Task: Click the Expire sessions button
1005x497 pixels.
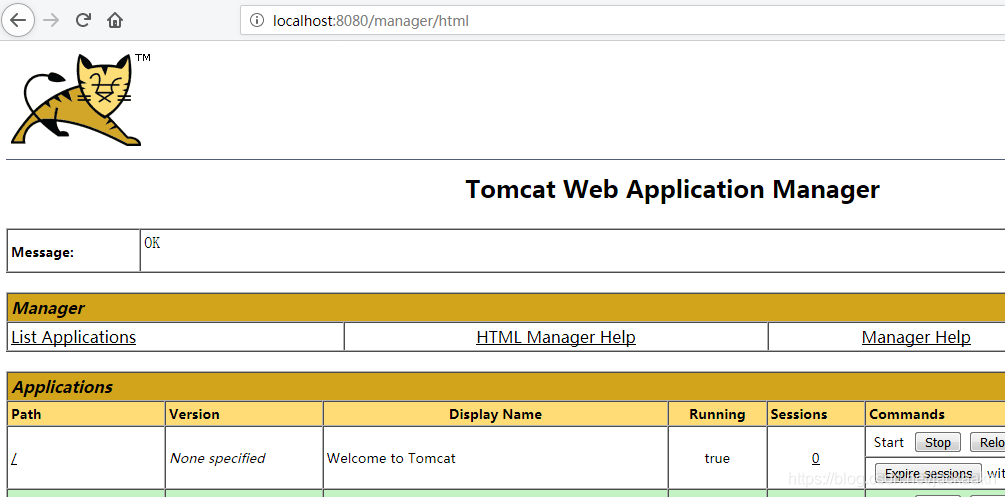Action: click(x=928, y=473)
